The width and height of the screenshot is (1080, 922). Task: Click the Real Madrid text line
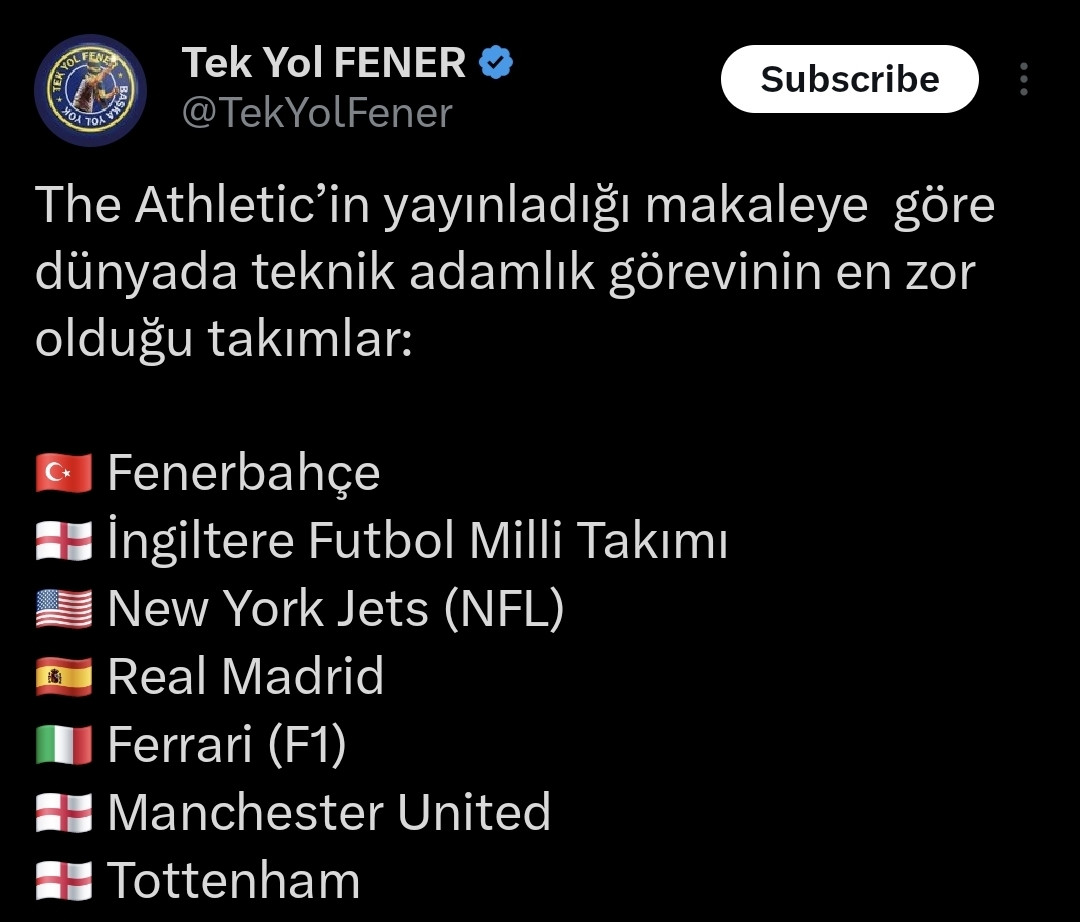pos(246,677)
